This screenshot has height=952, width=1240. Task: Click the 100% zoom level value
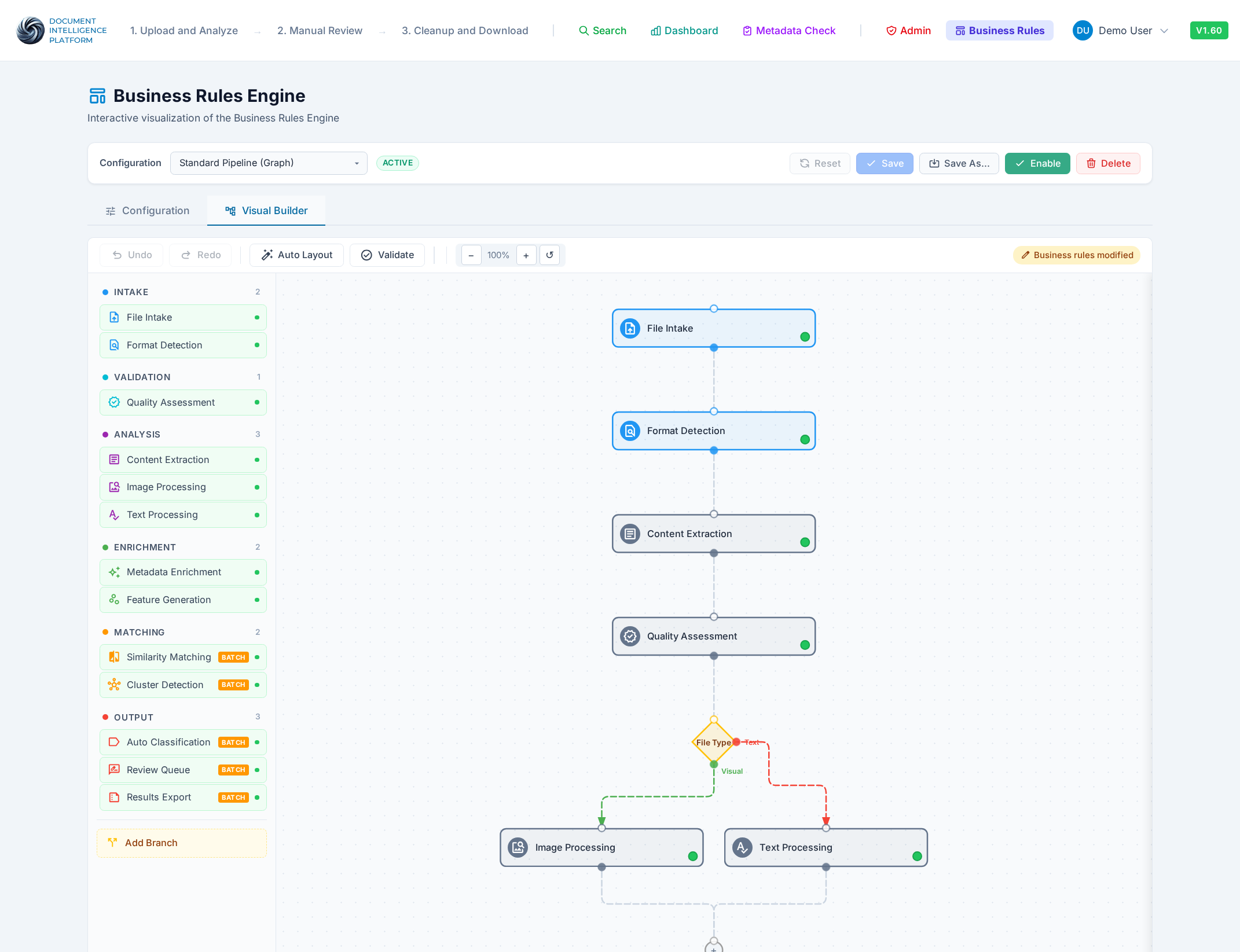click(498, 255)
